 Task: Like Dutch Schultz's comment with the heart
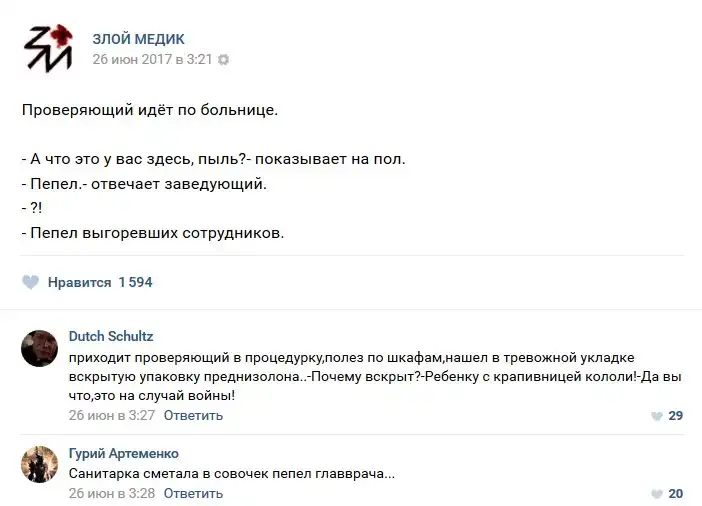click(x=656, y=416)
